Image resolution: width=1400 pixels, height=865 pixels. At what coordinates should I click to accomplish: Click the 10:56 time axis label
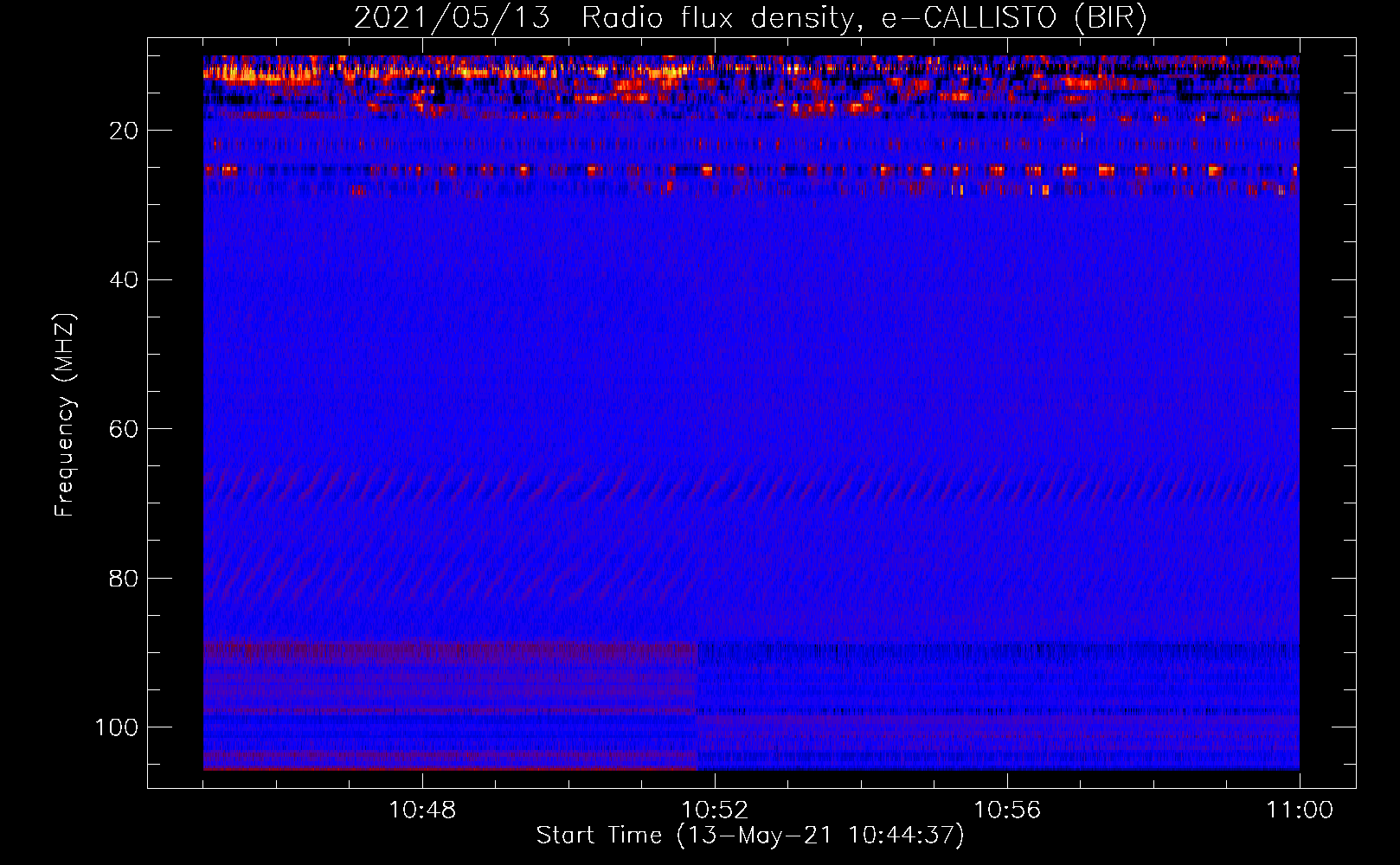1007,811
